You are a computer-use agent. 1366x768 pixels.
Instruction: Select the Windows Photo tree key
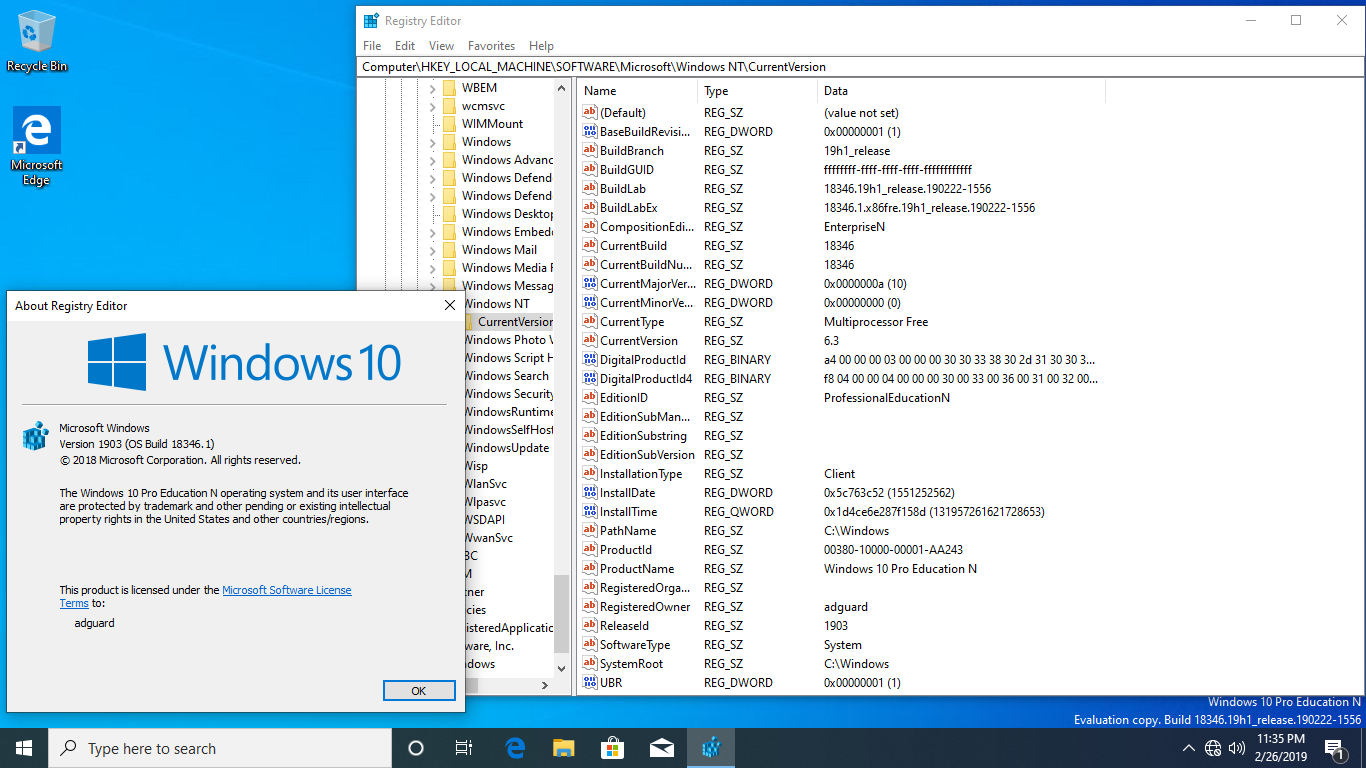pyautogui.click(x=508, y=340)
